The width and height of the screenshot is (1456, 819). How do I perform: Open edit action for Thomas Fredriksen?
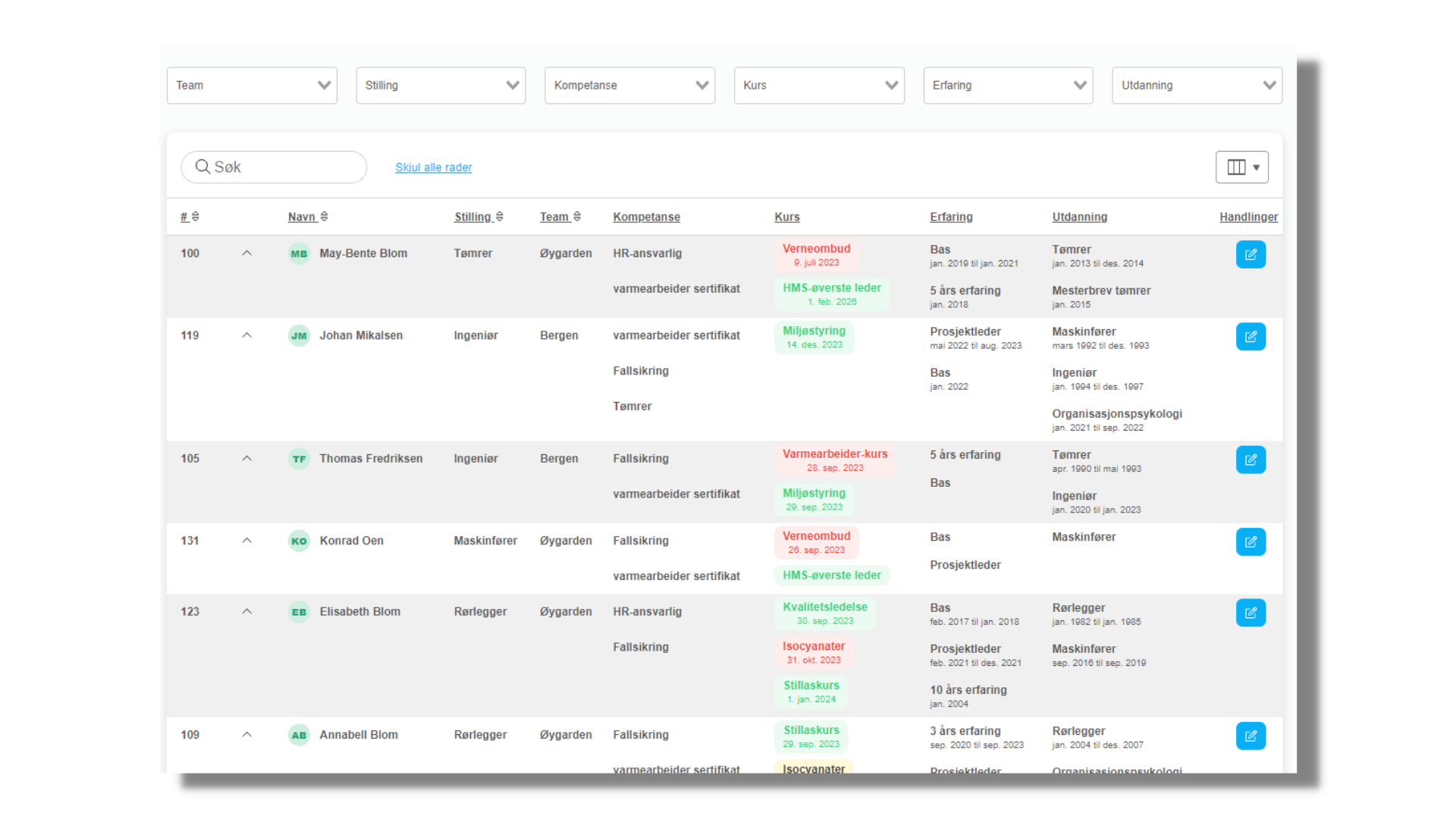click(x=1250, y=460)
